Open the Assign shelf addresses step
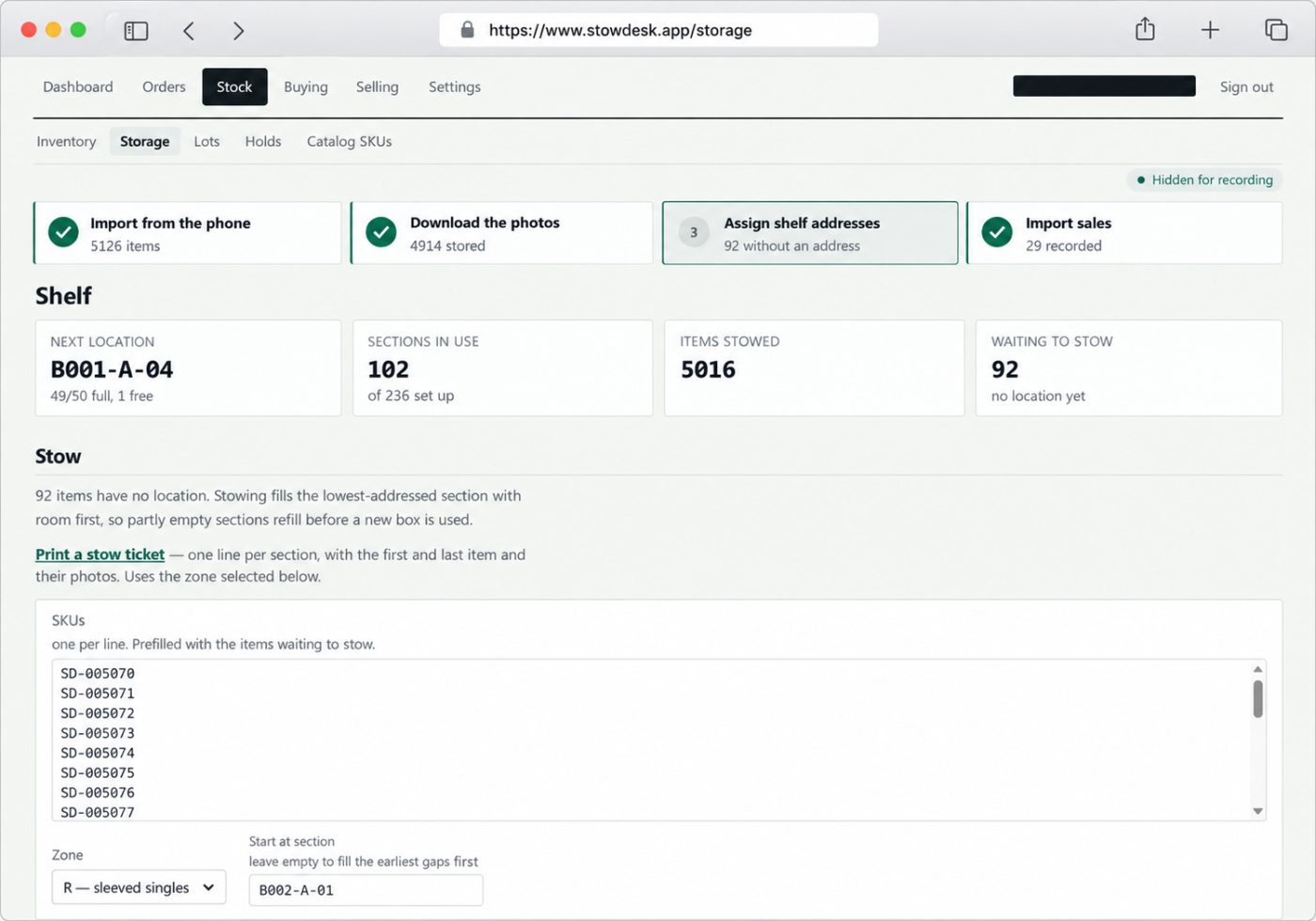Image resolution: width=1316 pixels, height=921 pixels. [810, 233]
